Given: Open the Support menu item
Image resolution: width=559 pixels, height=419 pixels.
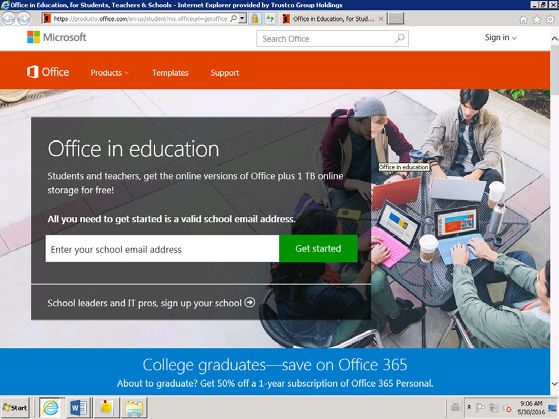Looking at the screenshot, I should [225, 73].
